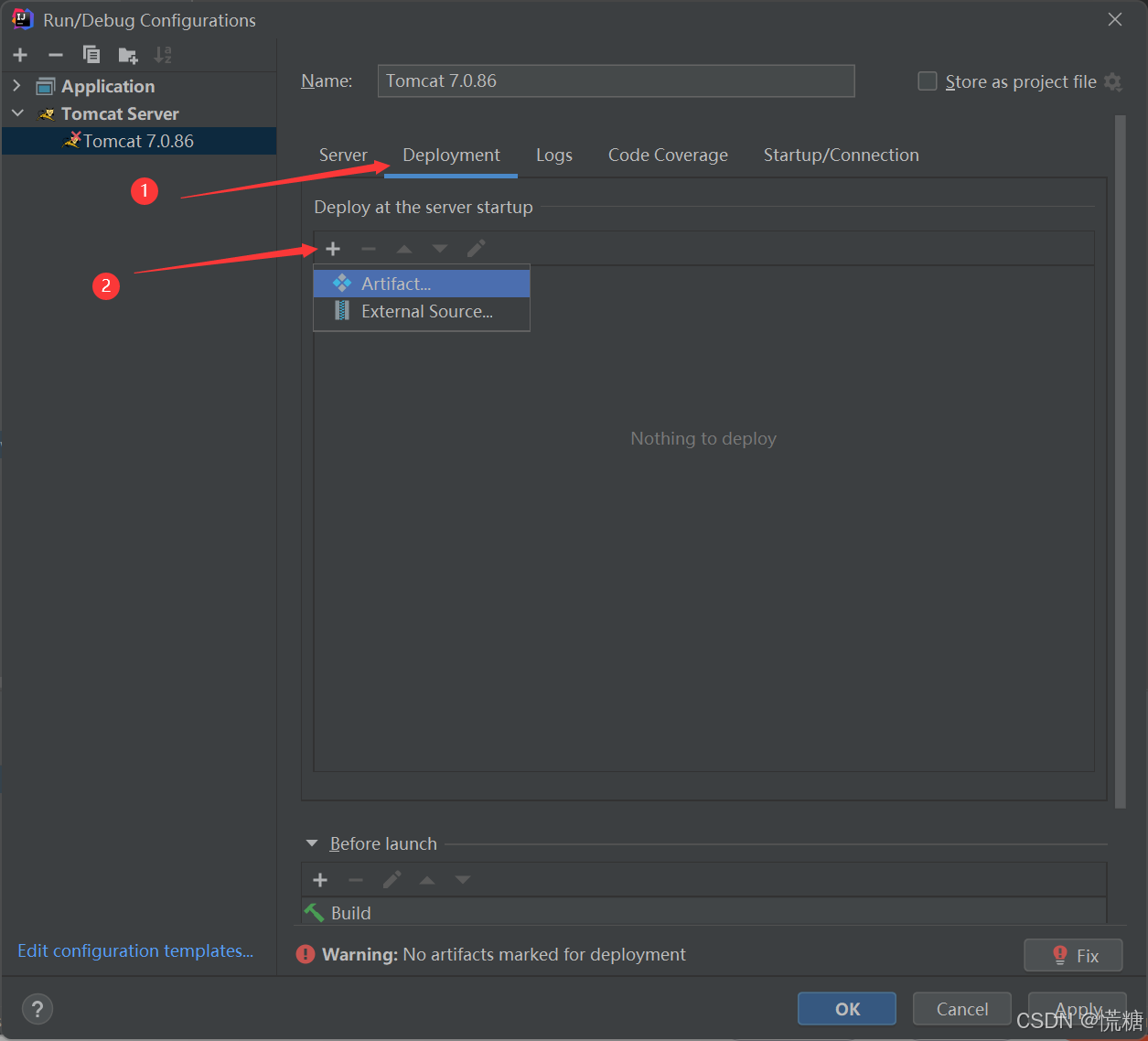
Task: Open the Logs tab
Action: tap(554, 155)
